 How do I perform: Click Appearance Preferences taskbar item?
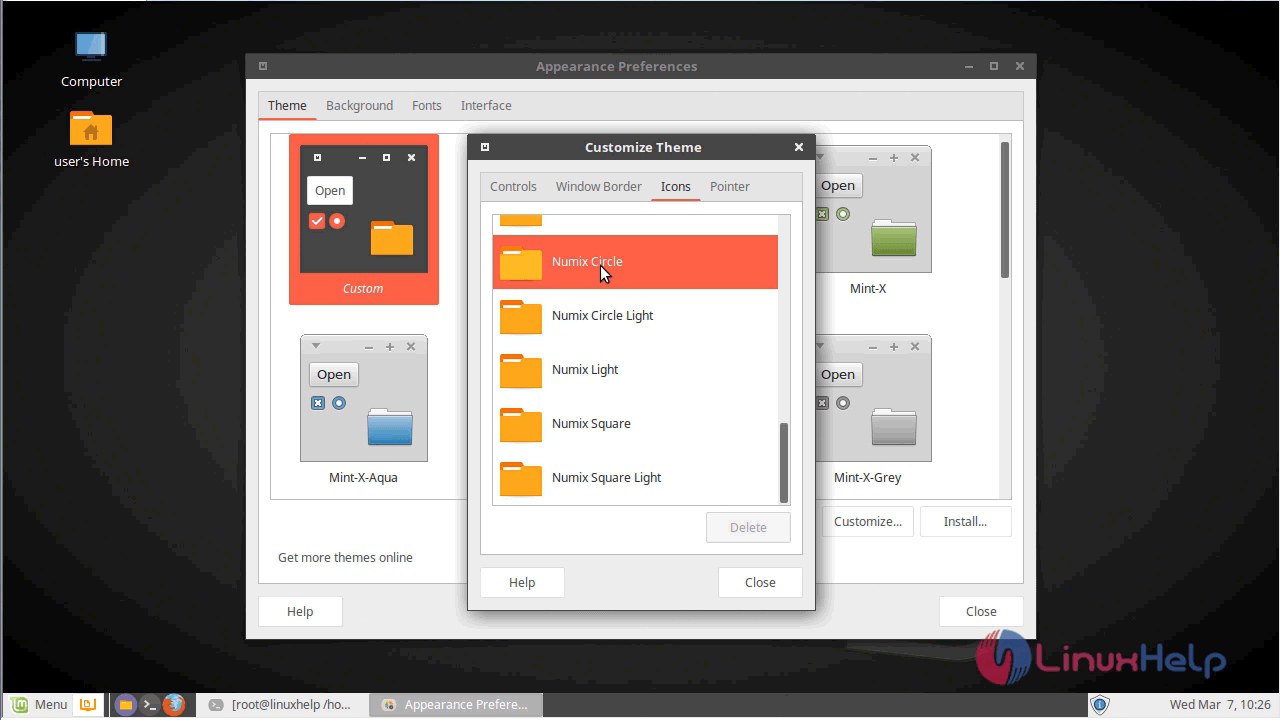pos(456,705)
